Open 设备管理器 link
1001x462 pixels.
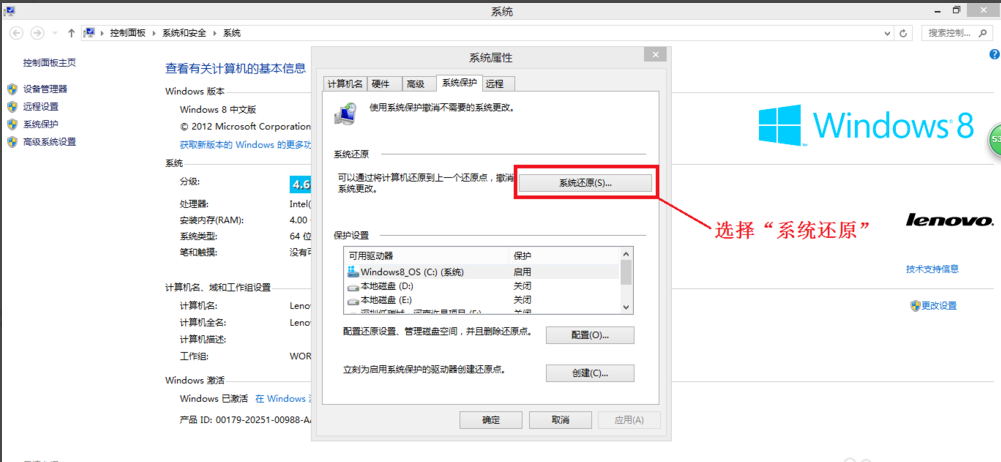click(45, 89)
